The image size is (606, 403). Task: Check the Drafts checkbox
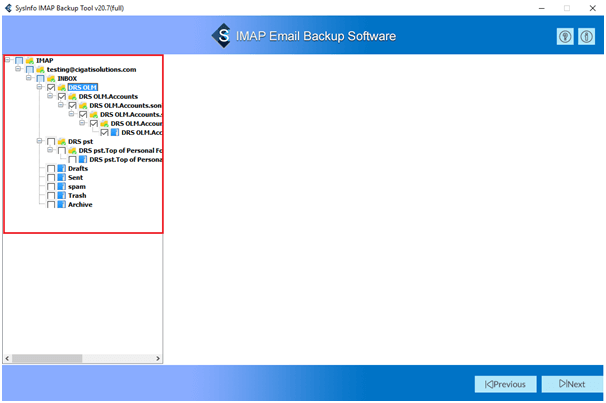pyautogui.click(x=51, y=168)
